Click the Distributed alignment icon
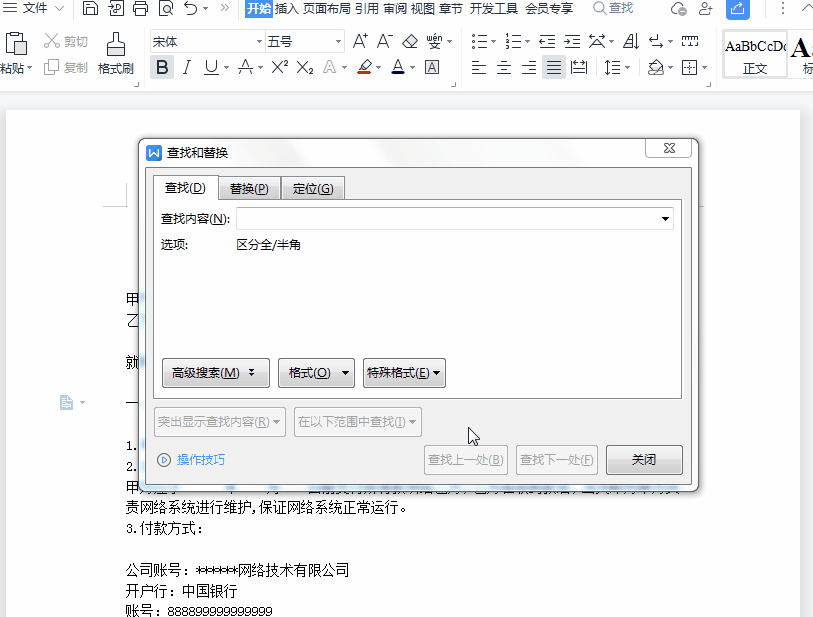This screenshot has height=617, width=813. (x=579, y=67)
